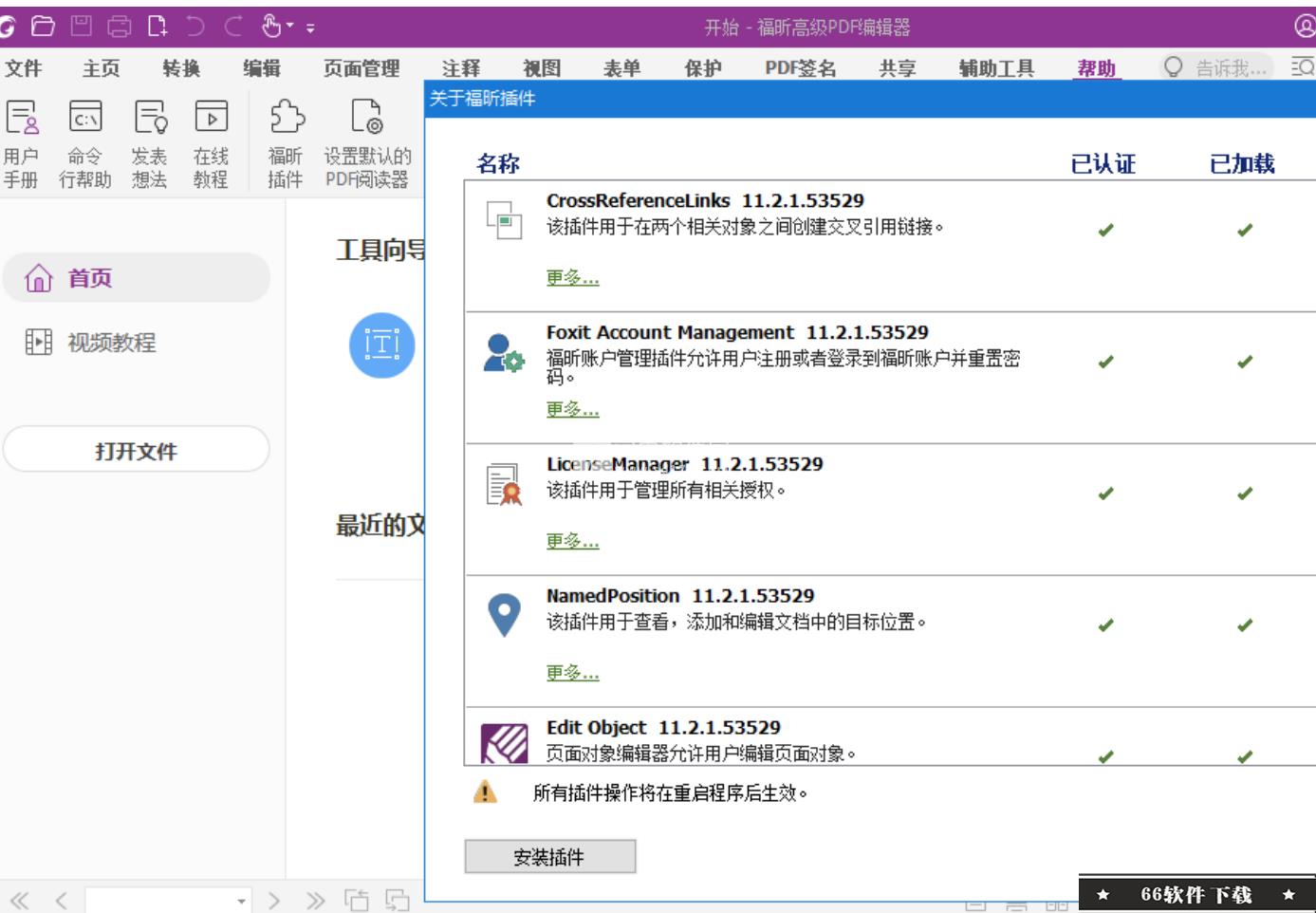Go to next page arrow

(x=274, y=900)
